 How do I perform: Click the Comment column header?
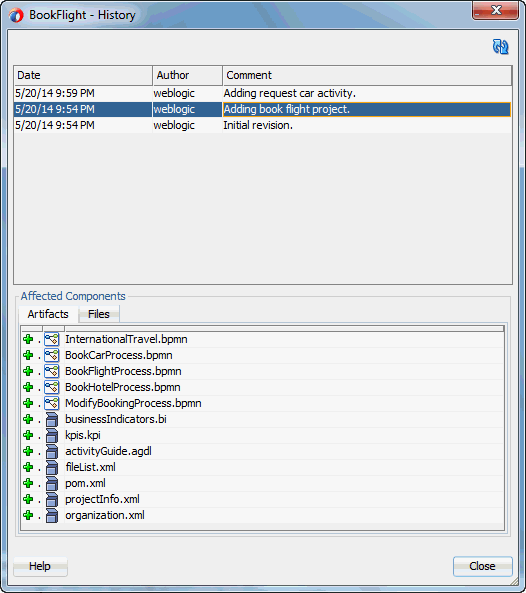367,75
